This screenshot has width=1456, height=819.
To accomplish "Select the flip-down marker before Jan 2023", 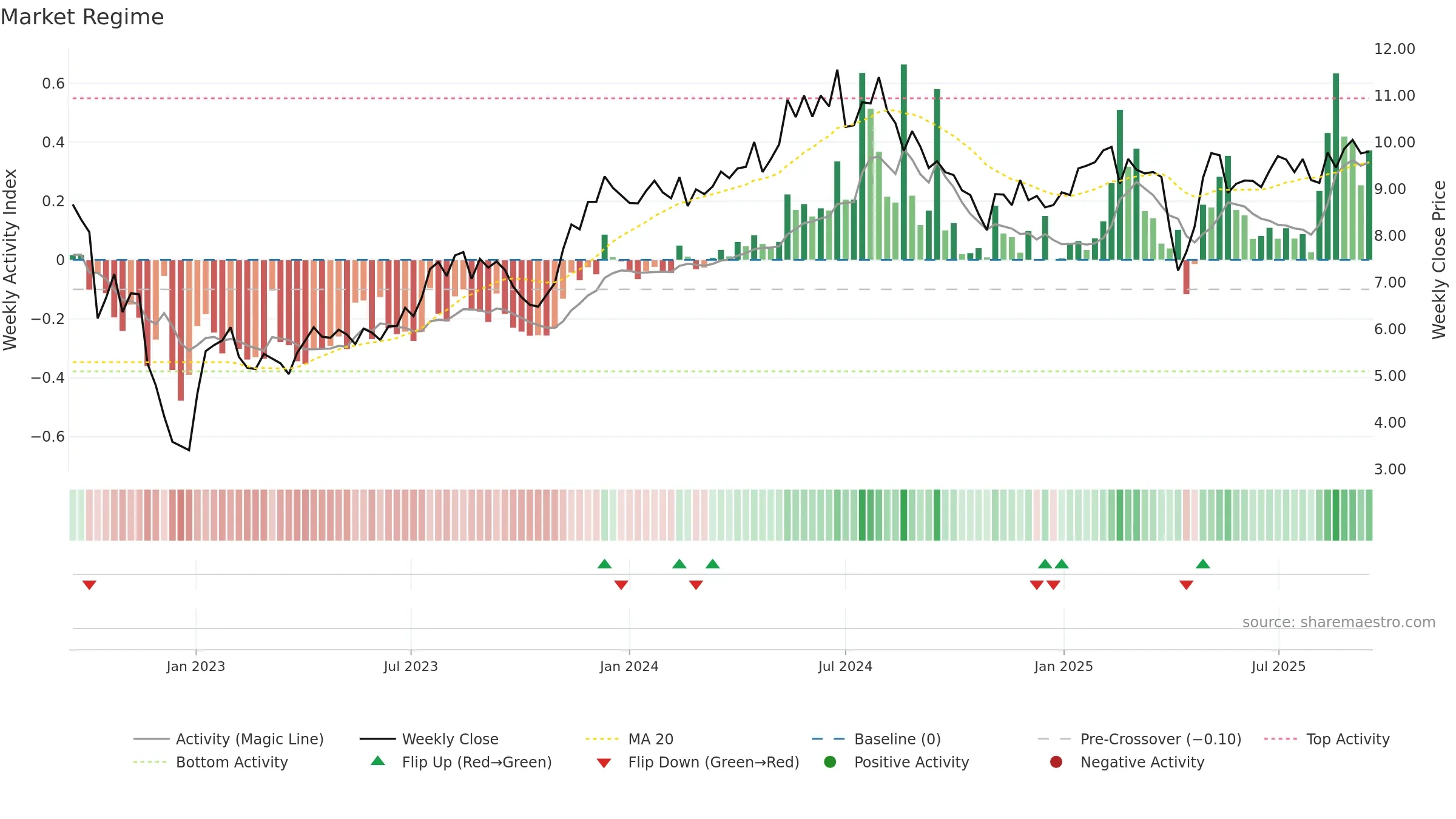I will [89, 585].
